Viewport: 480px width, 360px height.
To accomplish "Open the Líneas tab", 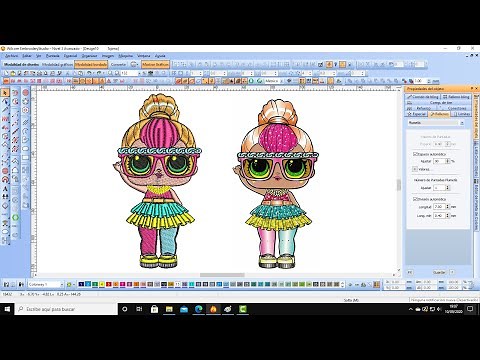I will click(x=462, y=114).
